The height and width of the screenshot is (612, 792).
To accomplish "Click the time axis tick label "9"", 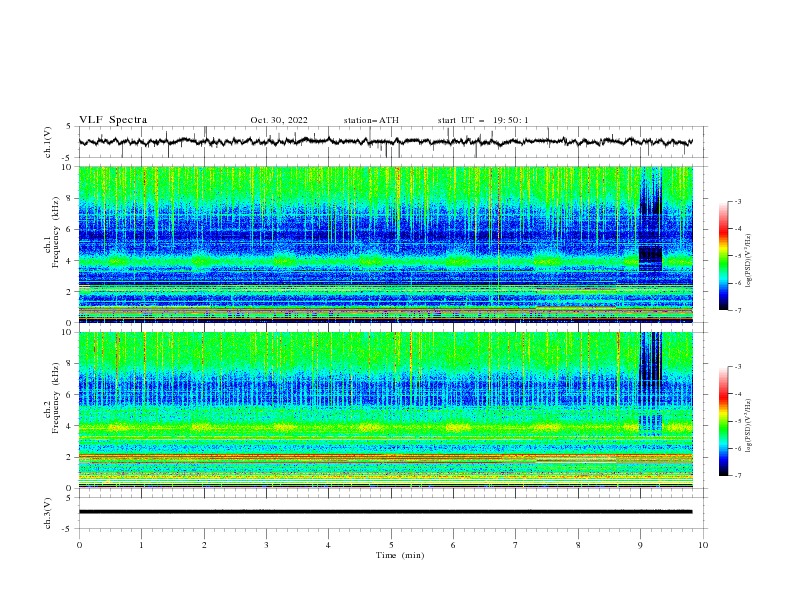I will [640, 545].
